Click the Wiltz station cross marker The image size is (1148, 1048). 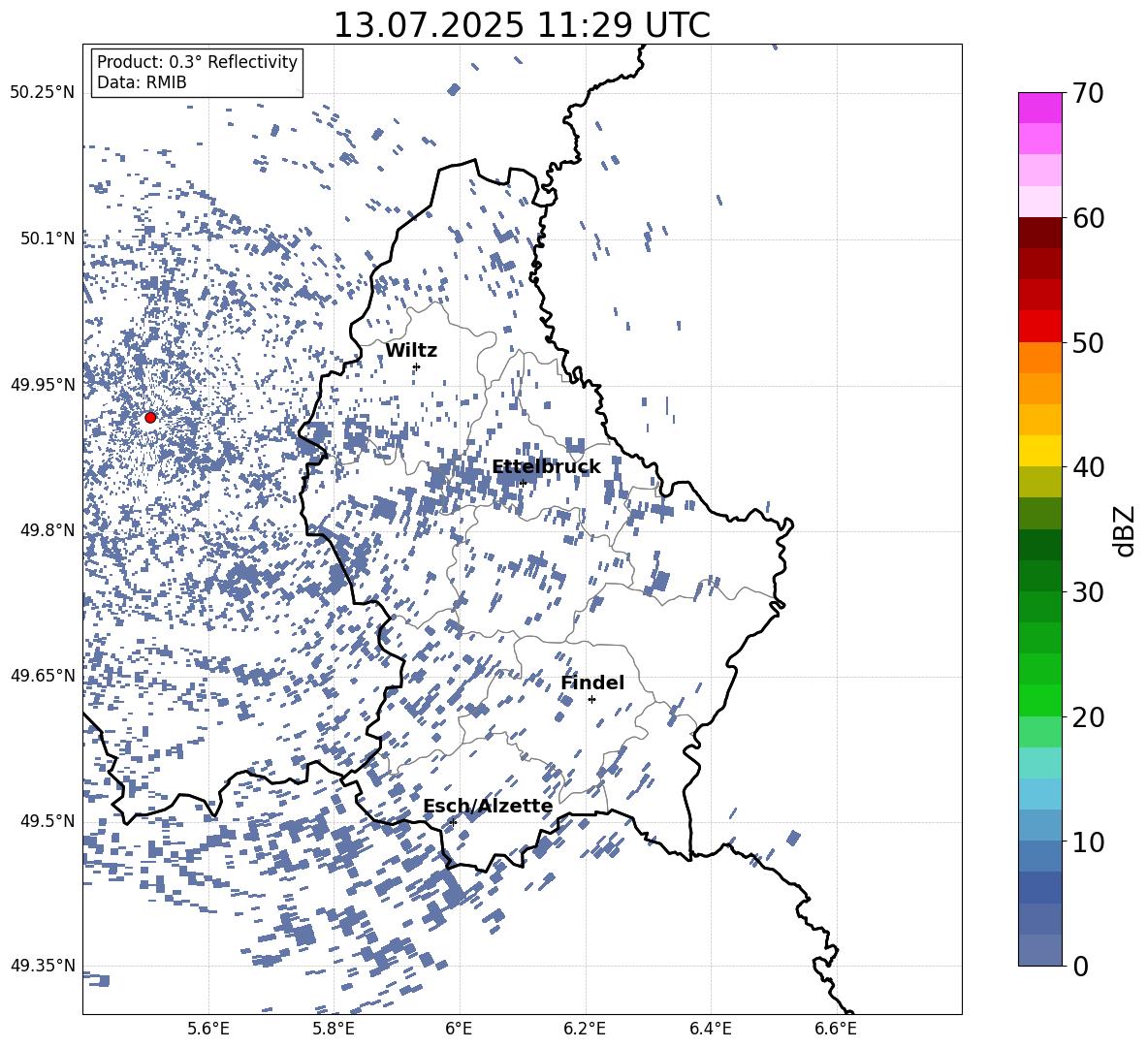pos(417,366)
